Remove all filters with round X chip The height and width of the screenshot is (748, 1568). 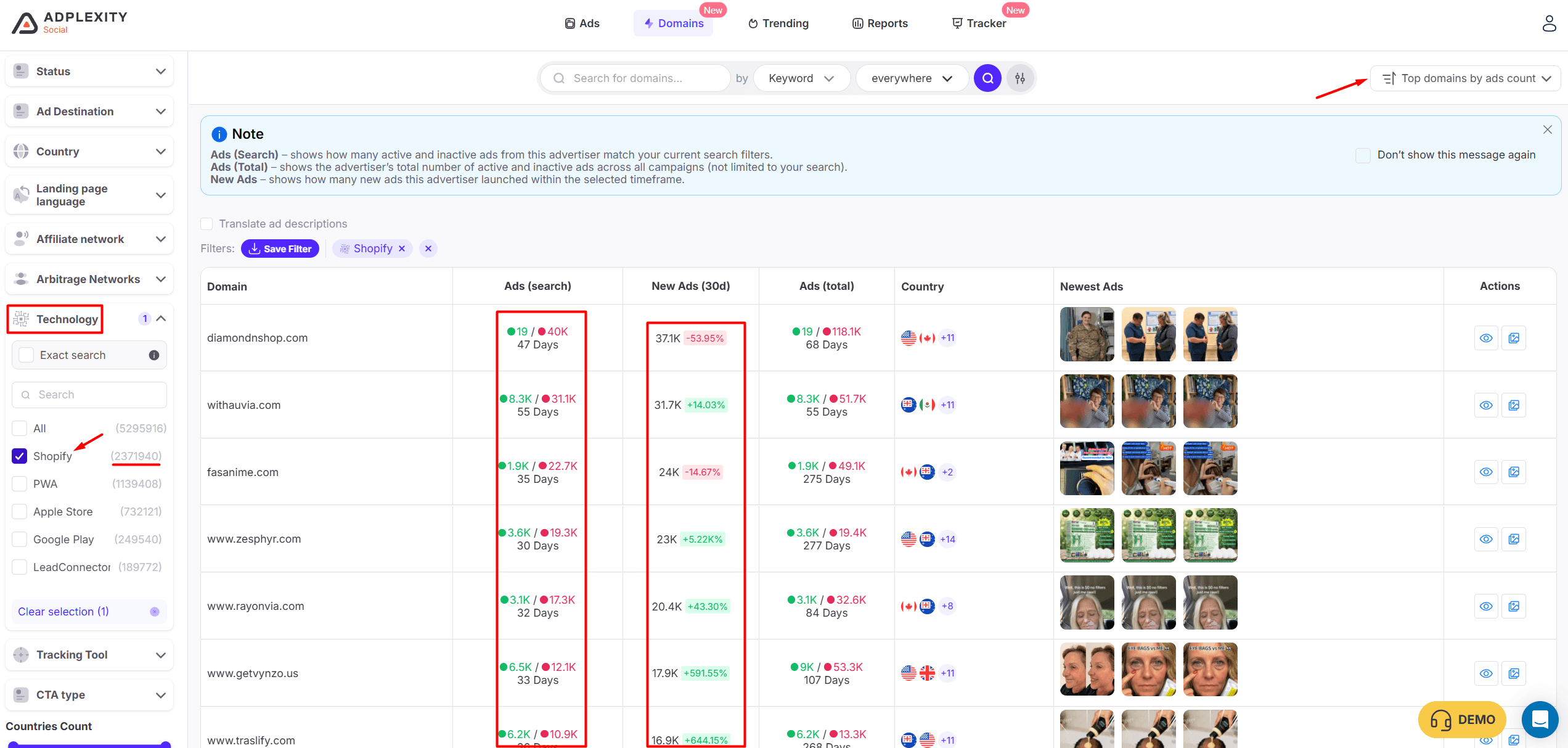428,249
